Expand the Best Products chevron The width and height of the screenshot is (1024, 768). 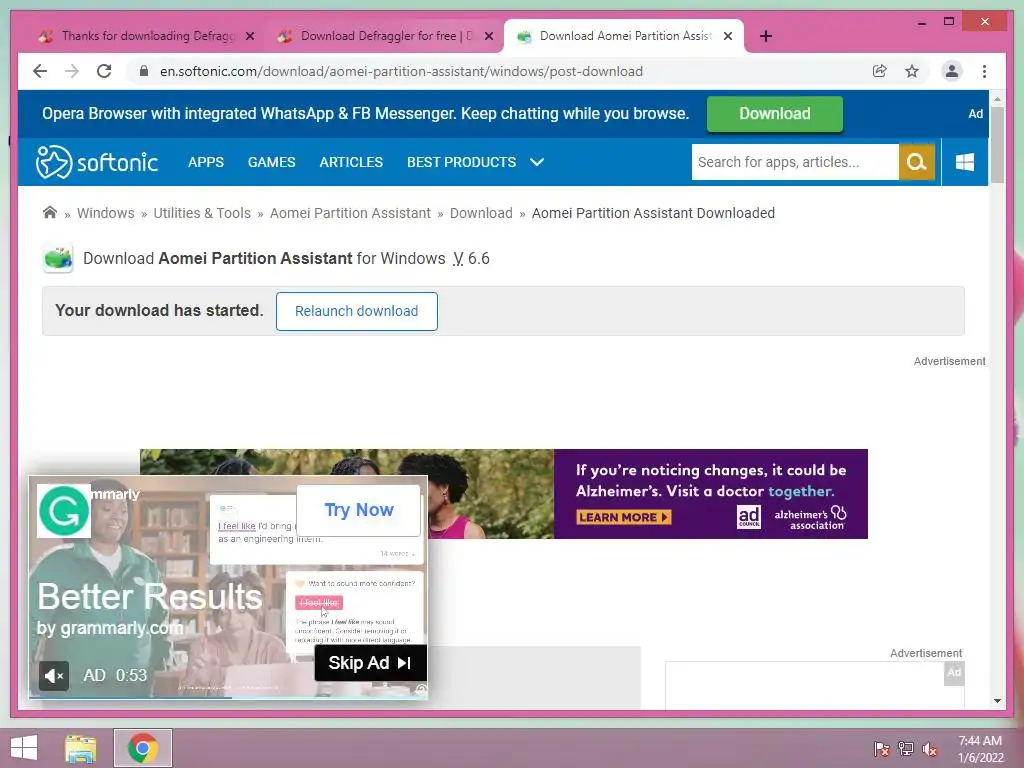(x=537, y=162)
